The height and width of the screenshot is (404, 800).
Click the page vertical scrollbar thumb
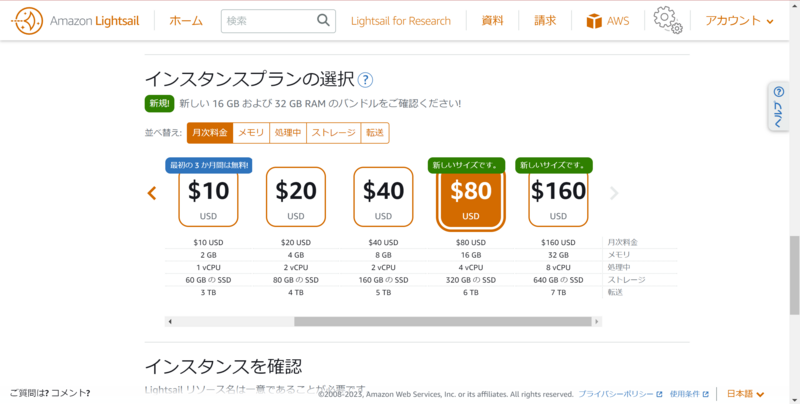[794, 275]
